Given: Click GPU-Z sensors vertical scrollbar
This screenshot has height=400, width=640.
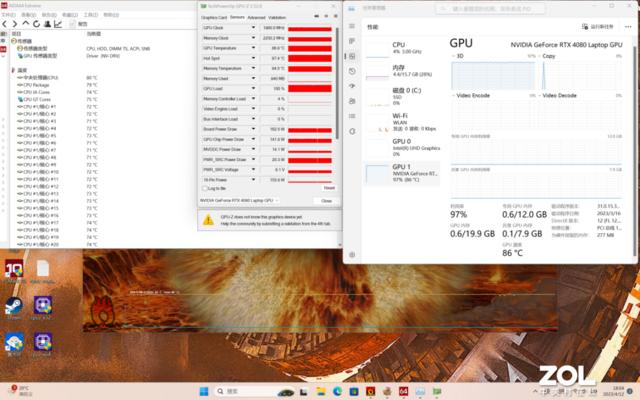Looking at the screenshot, I should [x=337, y=83].
